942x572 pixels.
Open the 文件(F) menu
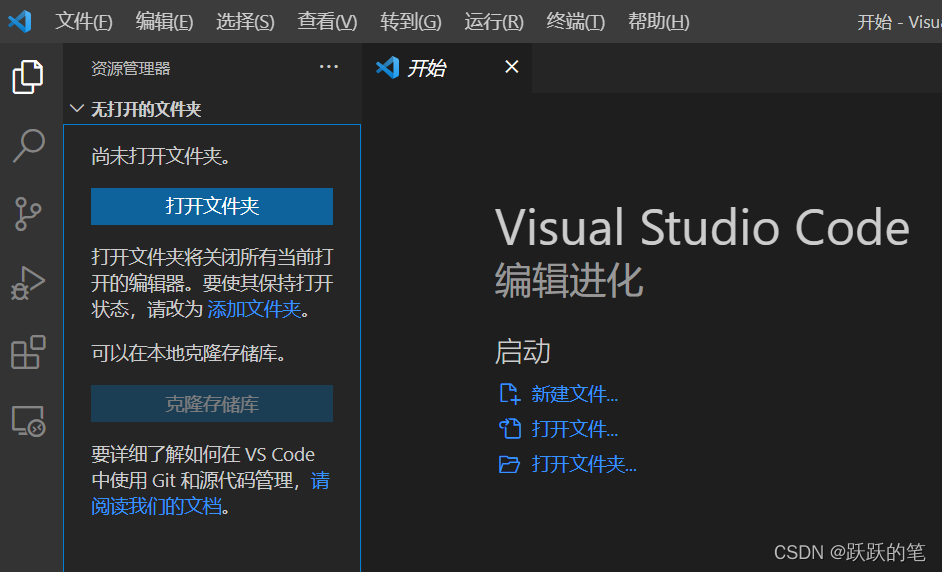84,22
